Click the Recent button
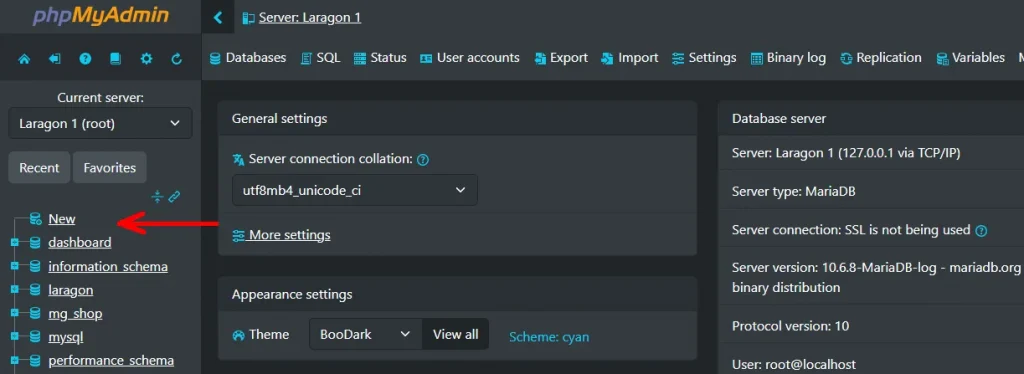This screenshot has height=374, width=1024. tap(39, 168)
